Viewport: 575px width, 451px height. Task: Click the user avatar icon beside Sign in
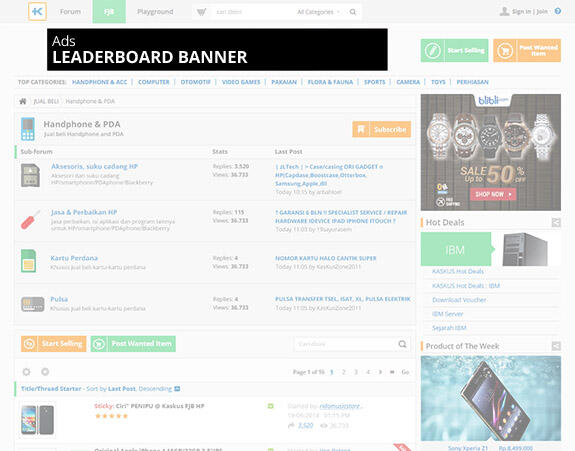tap(505, 11)
